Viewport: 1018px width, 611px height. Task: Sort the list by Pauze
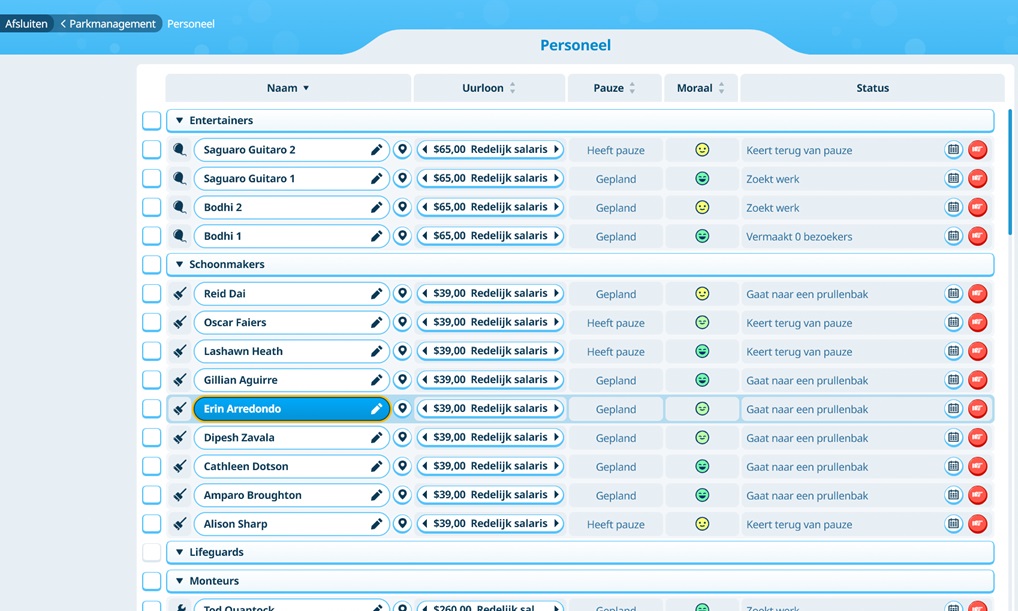coord(614,88)
